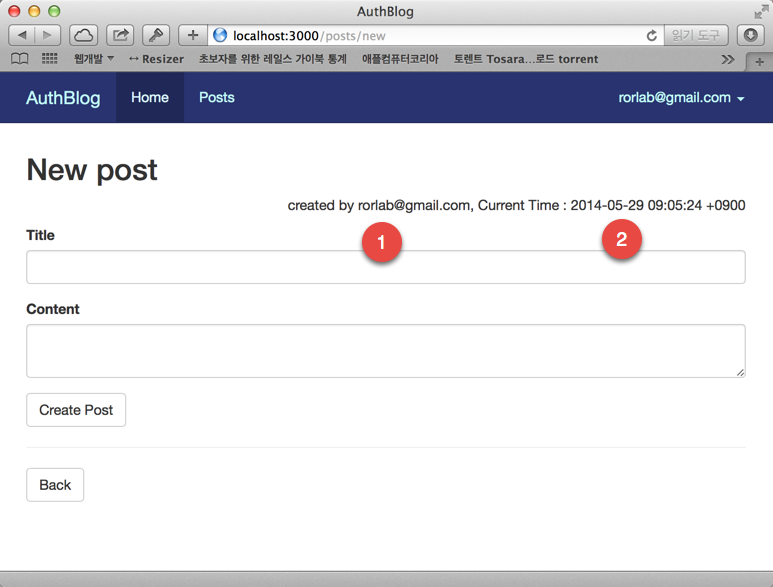Open the downloads arrow icon

750,35
